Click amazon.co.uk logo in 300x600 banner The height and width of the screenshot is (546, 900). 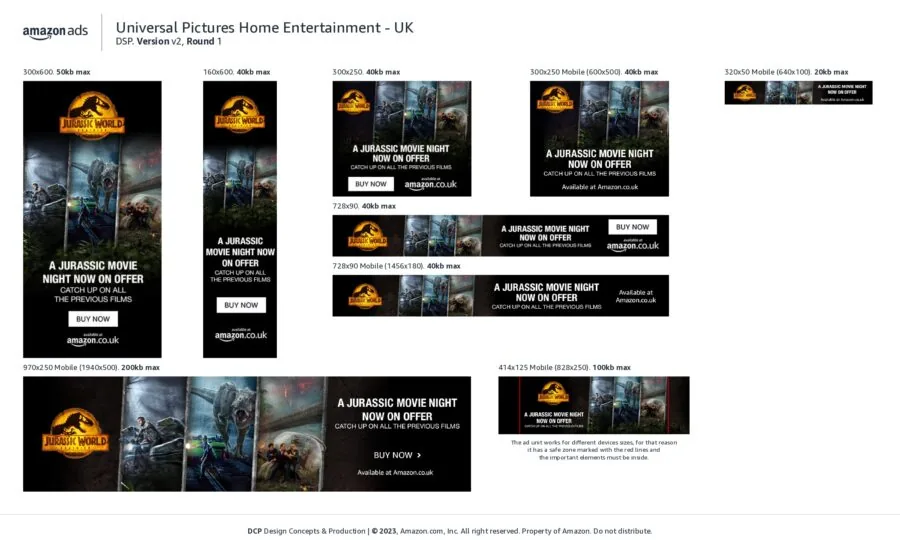[x=93, y=339]
